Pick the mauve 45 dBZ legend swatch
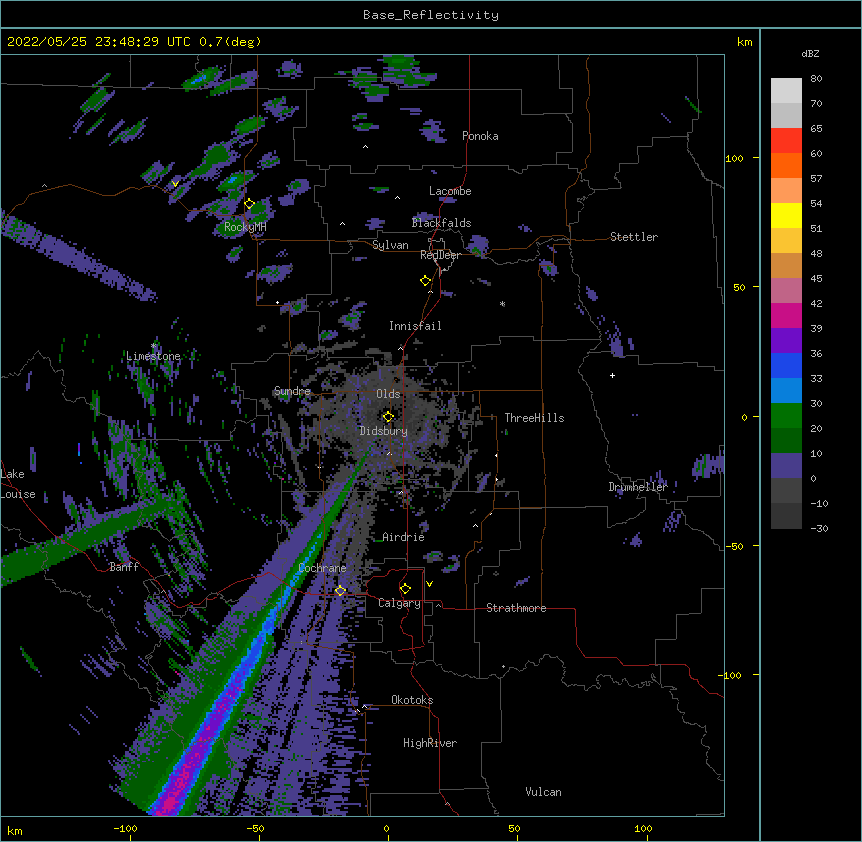The width and height of the screenshot is (862, 842). pos(786,291)
